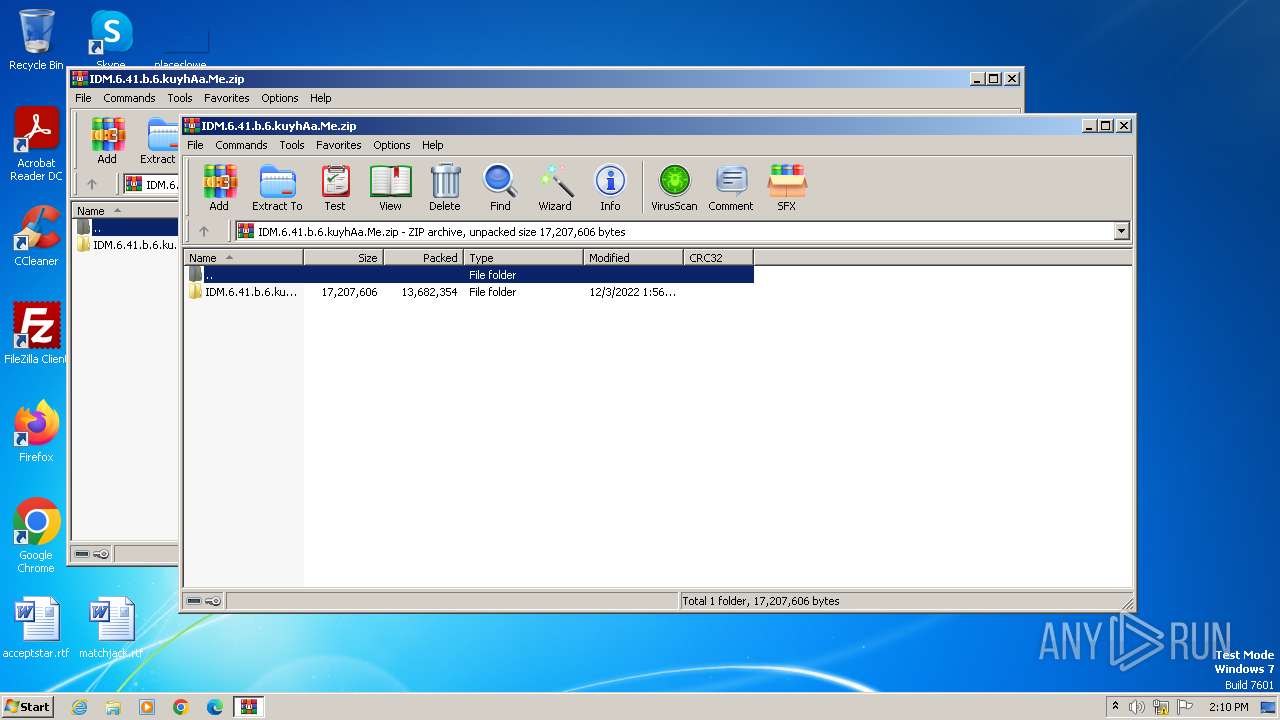The width and height of the screenshot is (1280, 720).
Task: Click the packed size 13,682,354 cell
Action: [429, 292]
